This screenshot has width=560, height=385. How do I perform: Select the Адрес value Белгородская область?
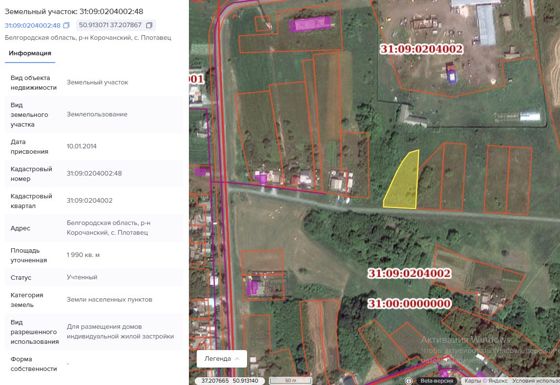[108, 228]
